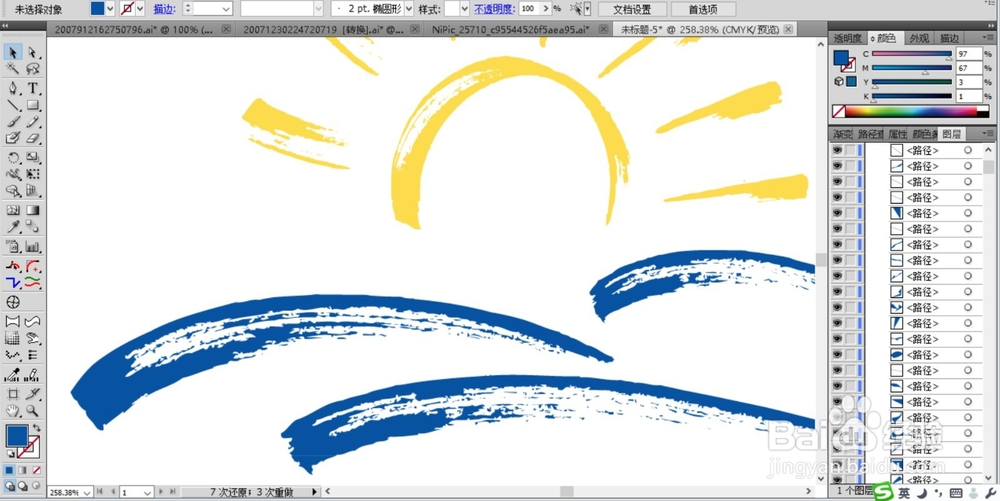Choose the Blend tool
This screenshot has height=501, width=1000.
[x=33, y=227]
